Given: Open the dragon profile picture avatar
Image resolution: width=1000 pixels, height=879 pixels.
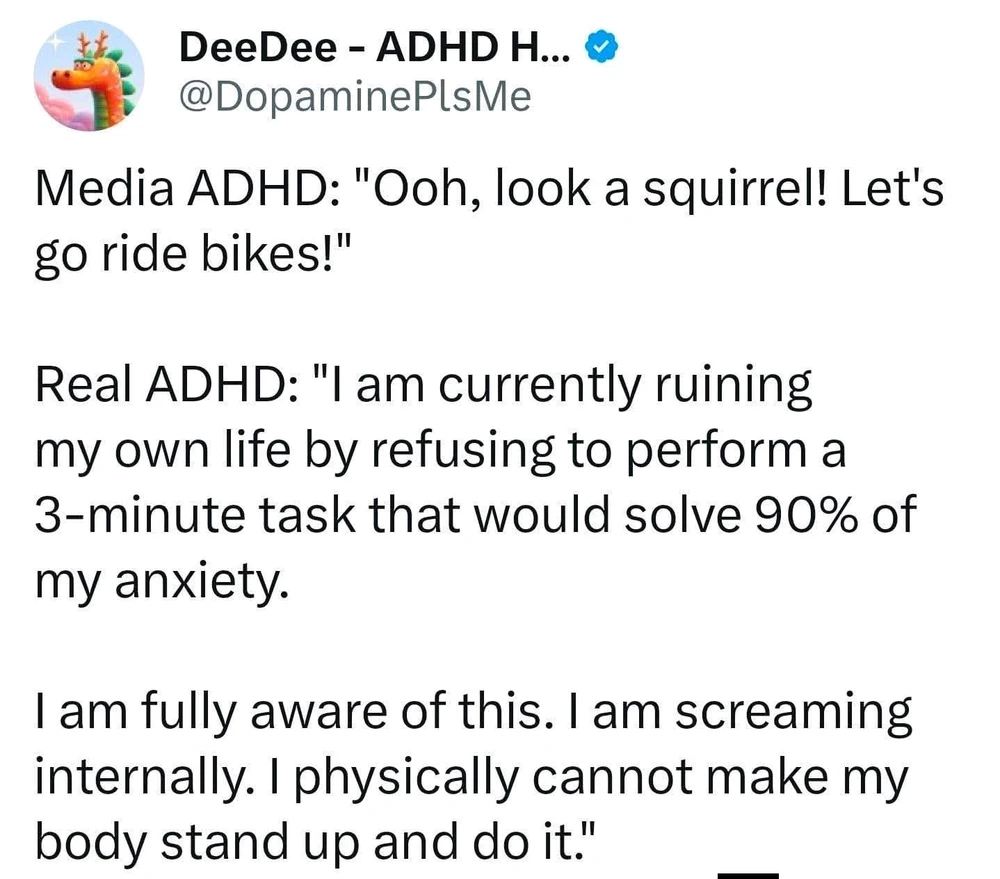Looking at the screenshot, I should point(88,74).
